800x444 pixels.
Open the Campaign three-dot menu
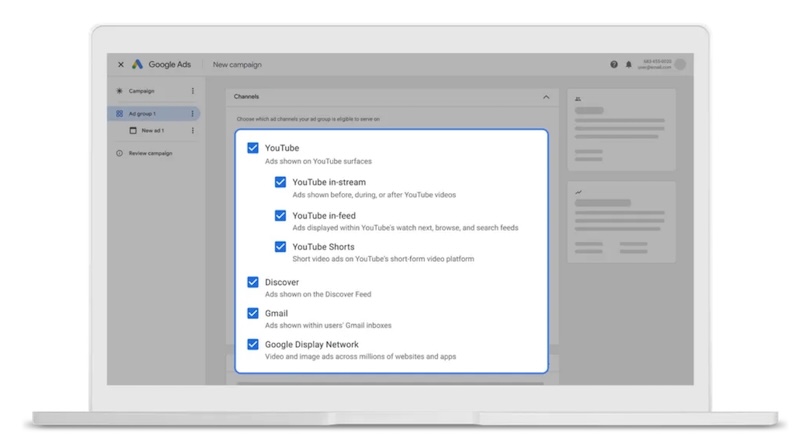tap(192, 91)
